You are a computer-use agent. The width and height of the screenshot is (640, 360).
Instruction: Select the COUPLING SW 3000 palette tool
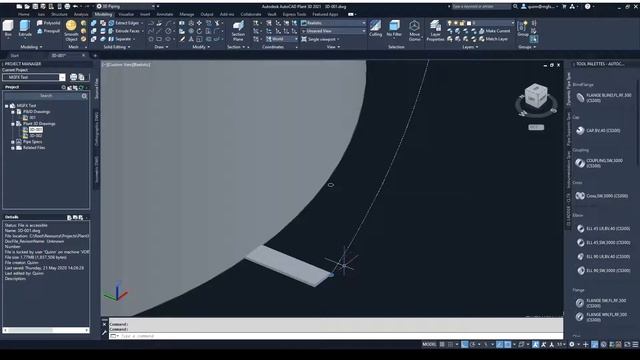[599, 163]
